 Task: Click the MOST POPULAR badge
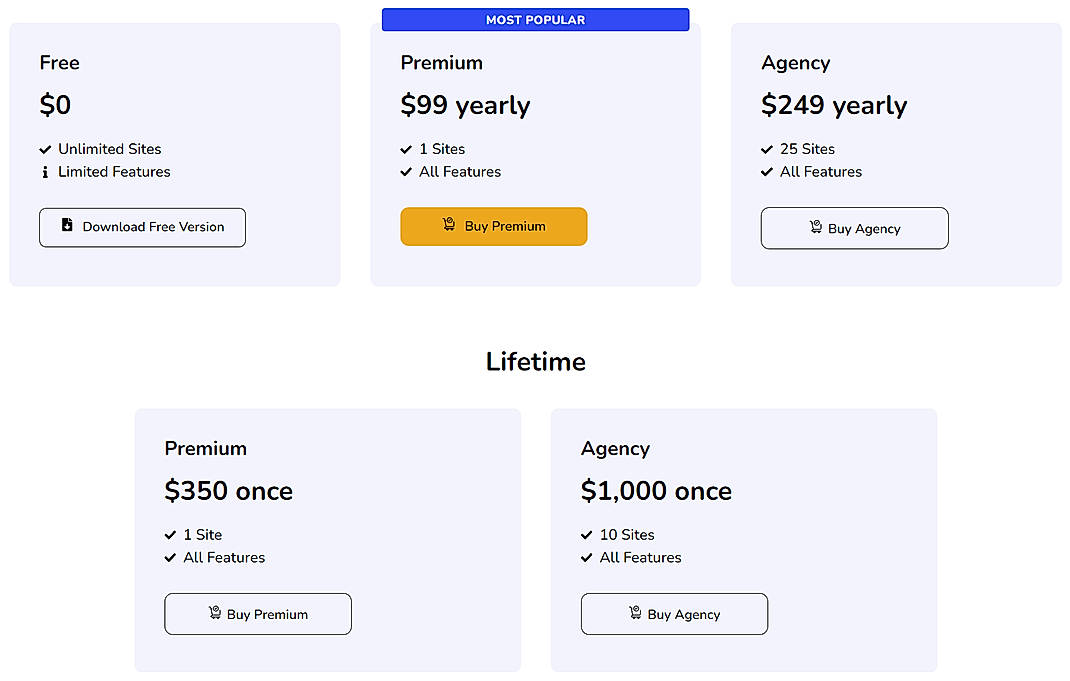click(x=535, y=19)
